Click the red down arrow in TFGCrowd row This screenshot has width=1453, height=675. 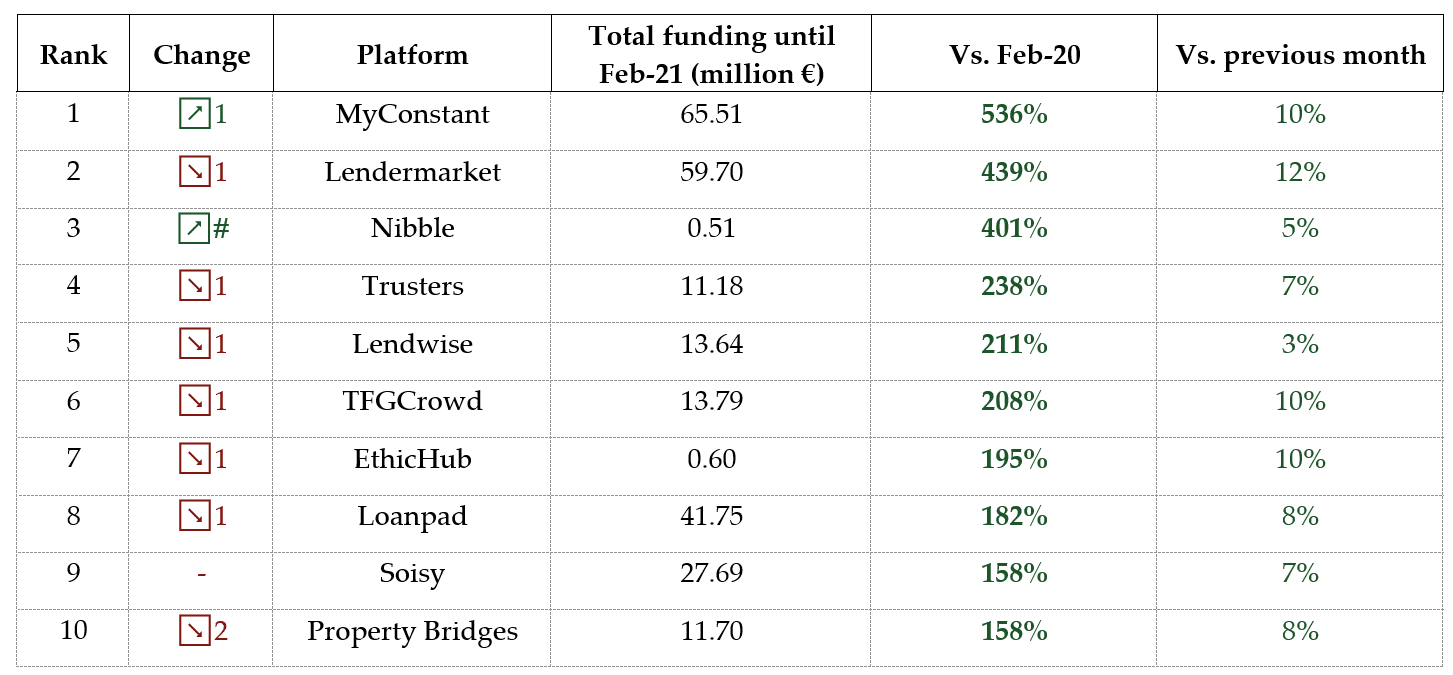click(x=194, y=401)
